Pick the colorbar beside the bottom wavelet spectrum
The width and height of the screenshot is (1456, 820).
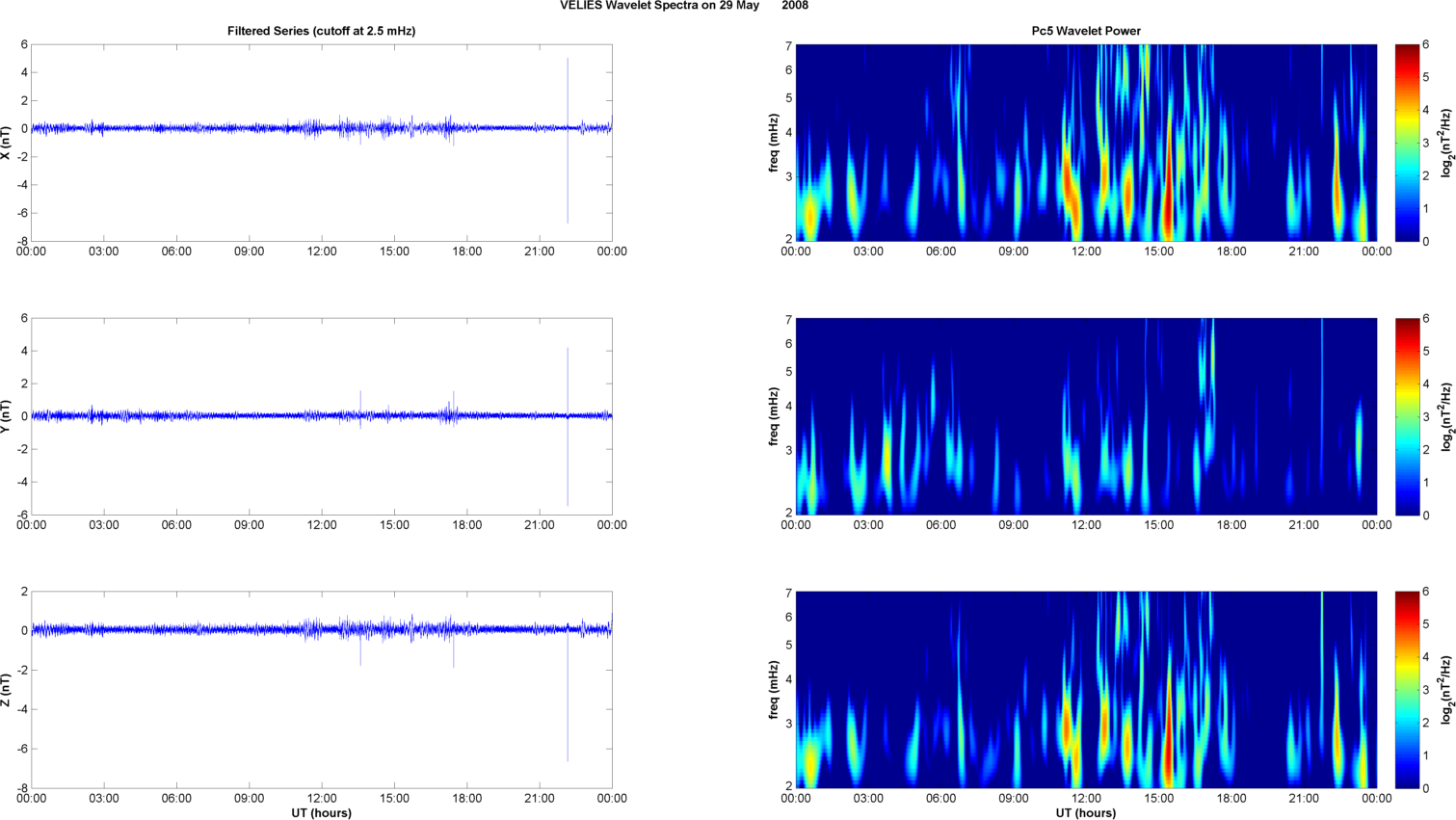(1407, 690)
